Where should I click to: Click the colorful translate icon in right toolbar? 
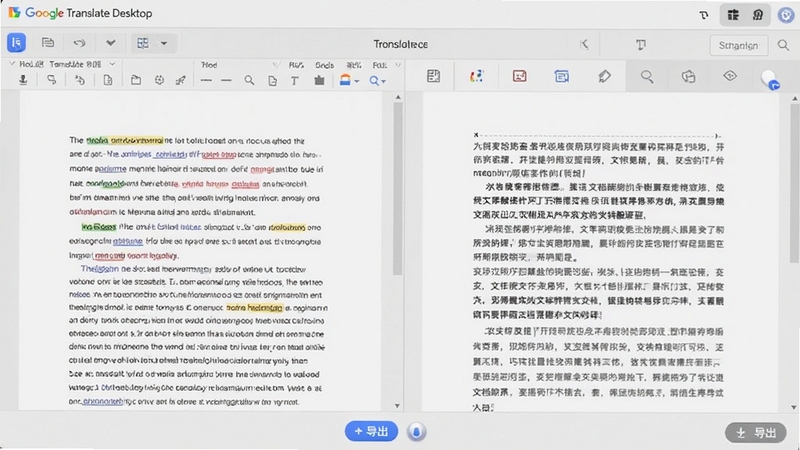click(x=476, y=77)
